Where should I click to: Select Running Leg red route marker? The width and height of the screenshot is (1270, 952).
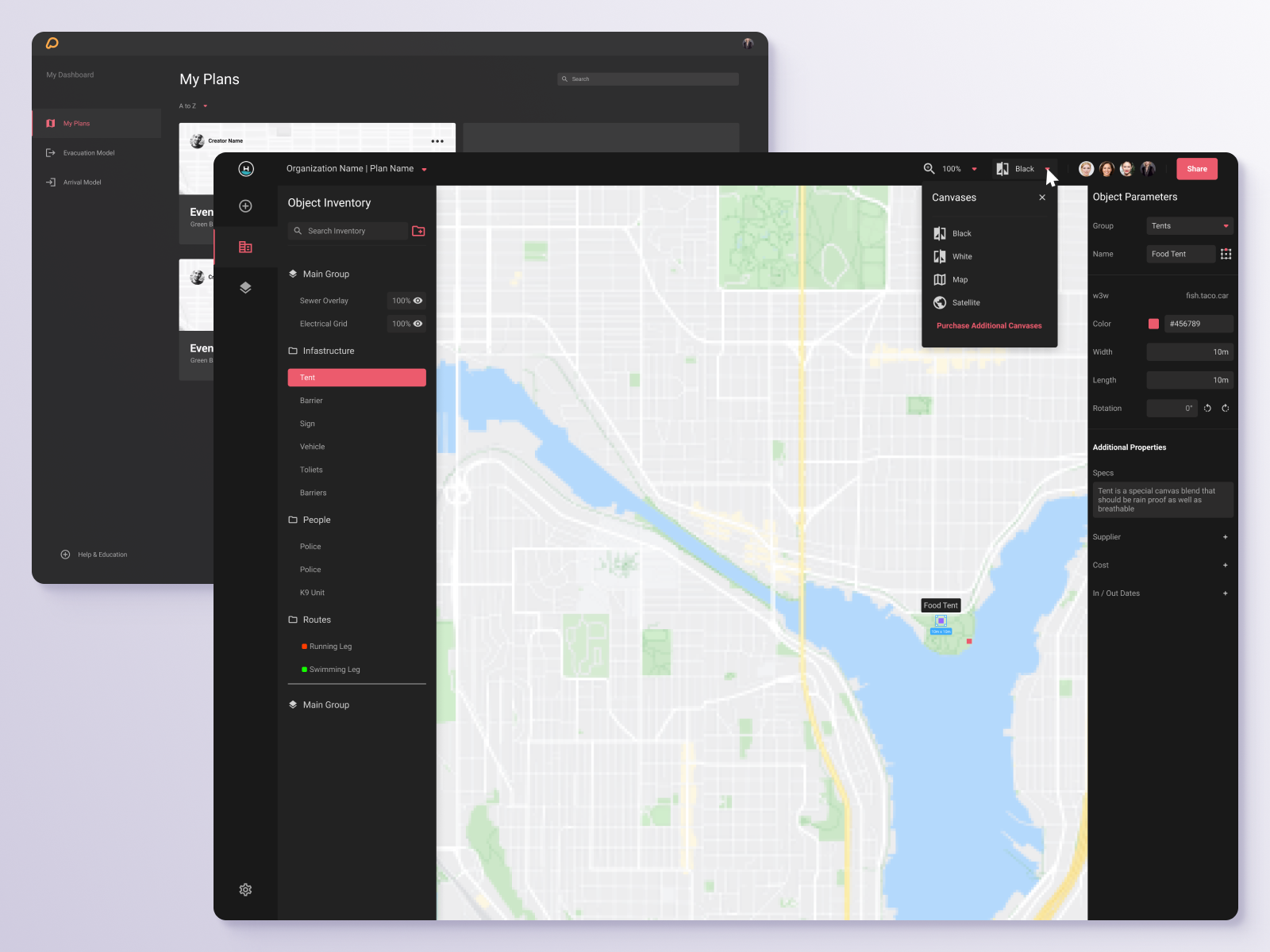(x=304, y=647)
